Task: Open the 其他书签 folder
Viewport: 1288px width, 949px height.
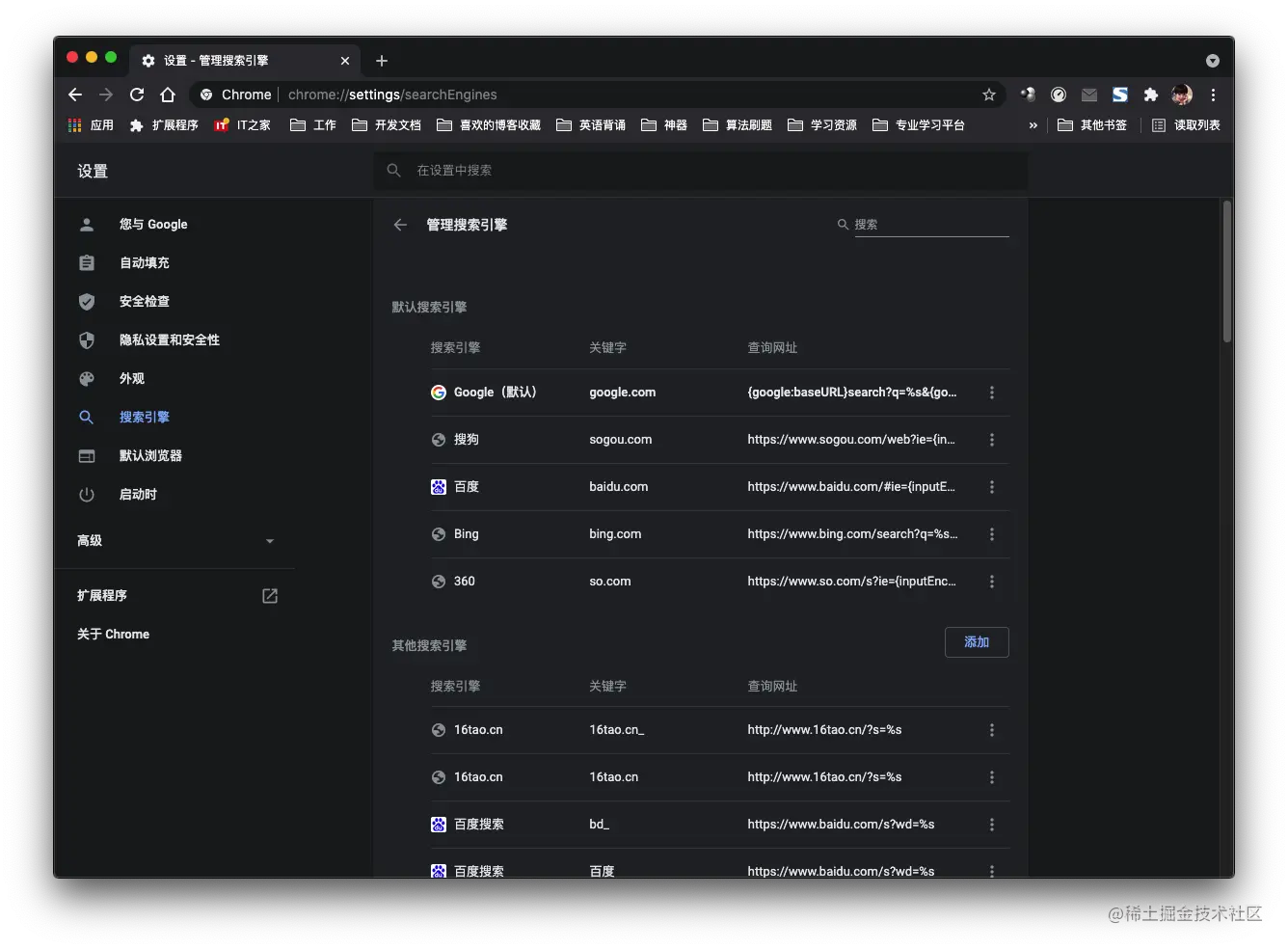Action: [x=1092, y=125]
